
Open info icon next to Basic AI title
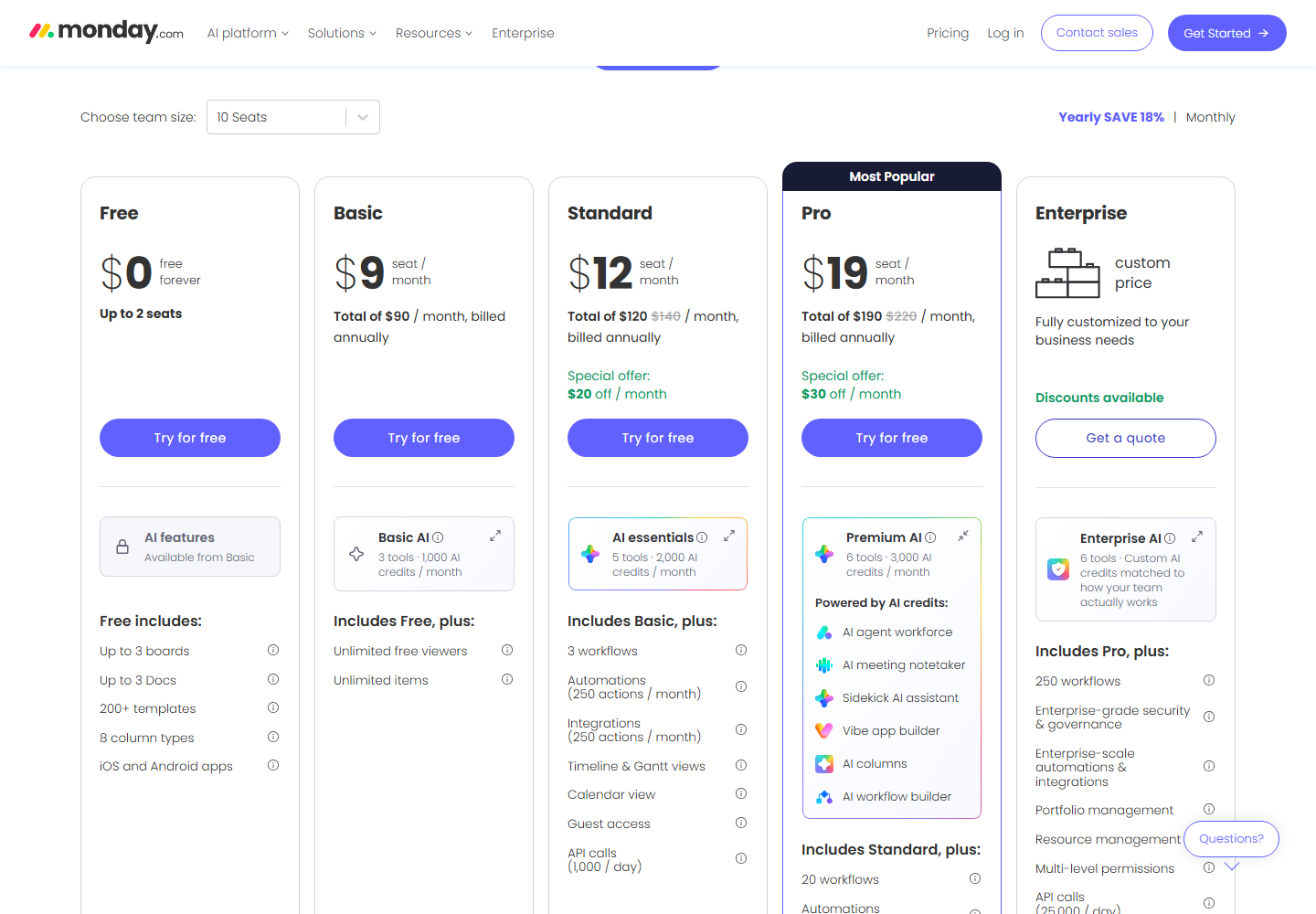click(x=438, y=537)
